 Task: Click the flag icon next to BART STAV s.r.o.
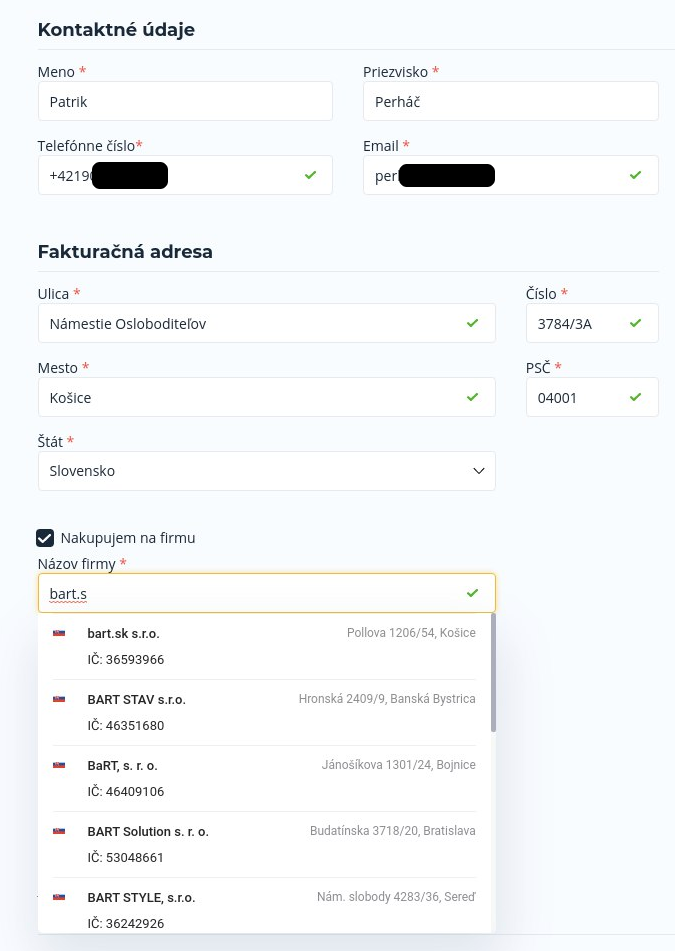coord(59,699)
